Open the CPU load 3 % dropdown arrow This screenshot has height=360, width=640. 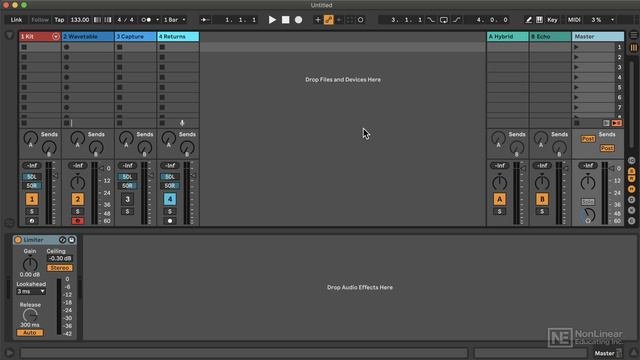pyautogui.click(x=612, y=20)
